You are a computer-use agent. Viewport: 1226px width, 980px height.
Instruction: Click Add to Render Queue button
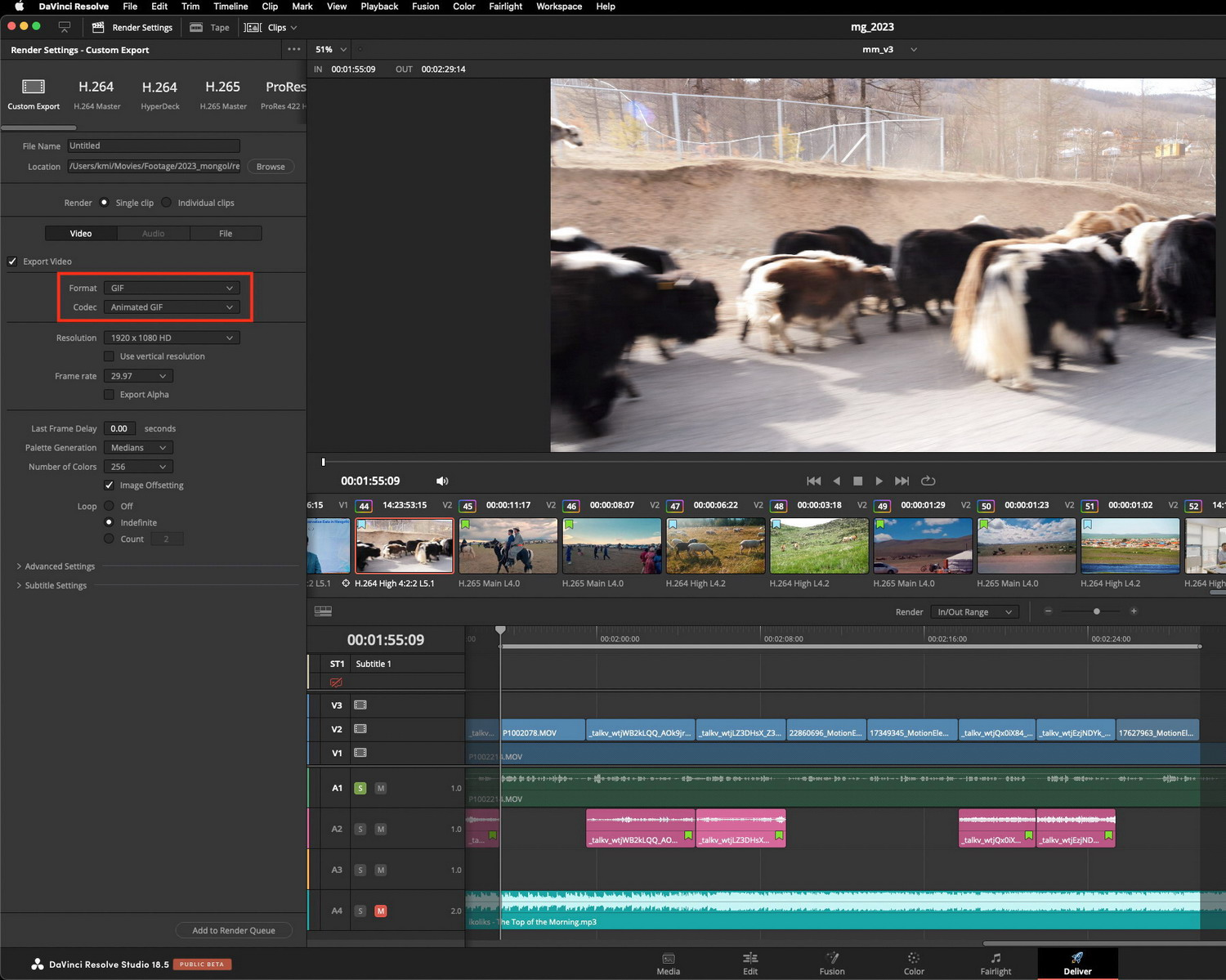coord(234,930)
